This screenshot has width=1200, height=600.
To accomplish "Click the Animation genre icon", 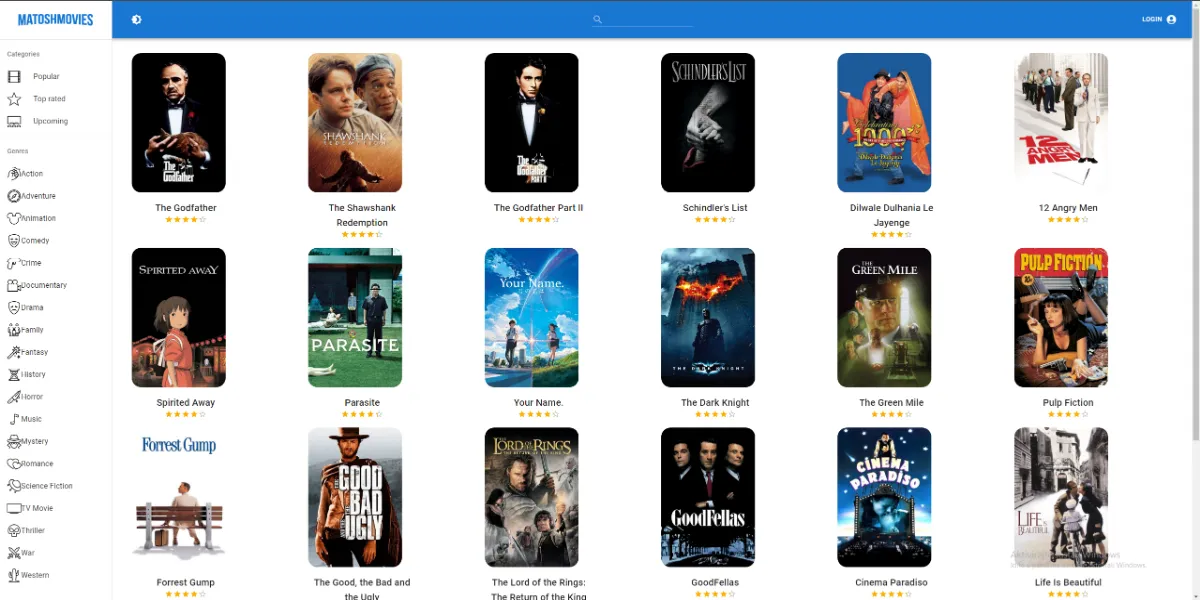I will coord(14,218).
